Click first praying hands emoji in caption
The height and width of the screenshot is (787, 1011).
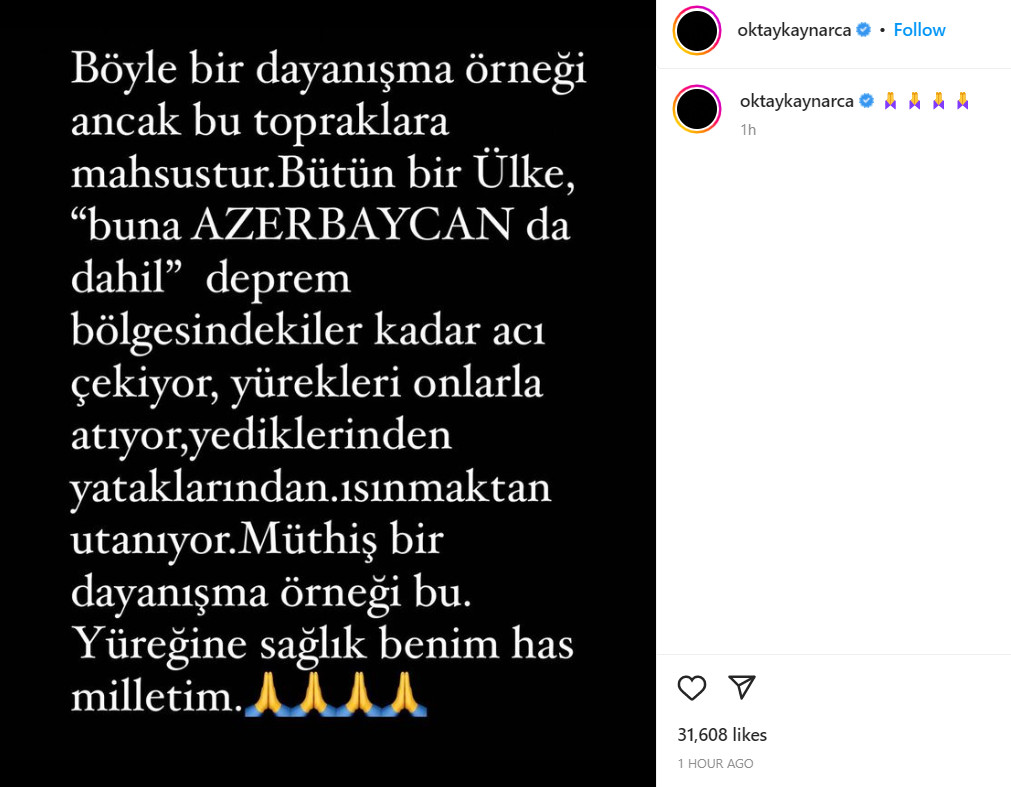[x=890, y=101]
